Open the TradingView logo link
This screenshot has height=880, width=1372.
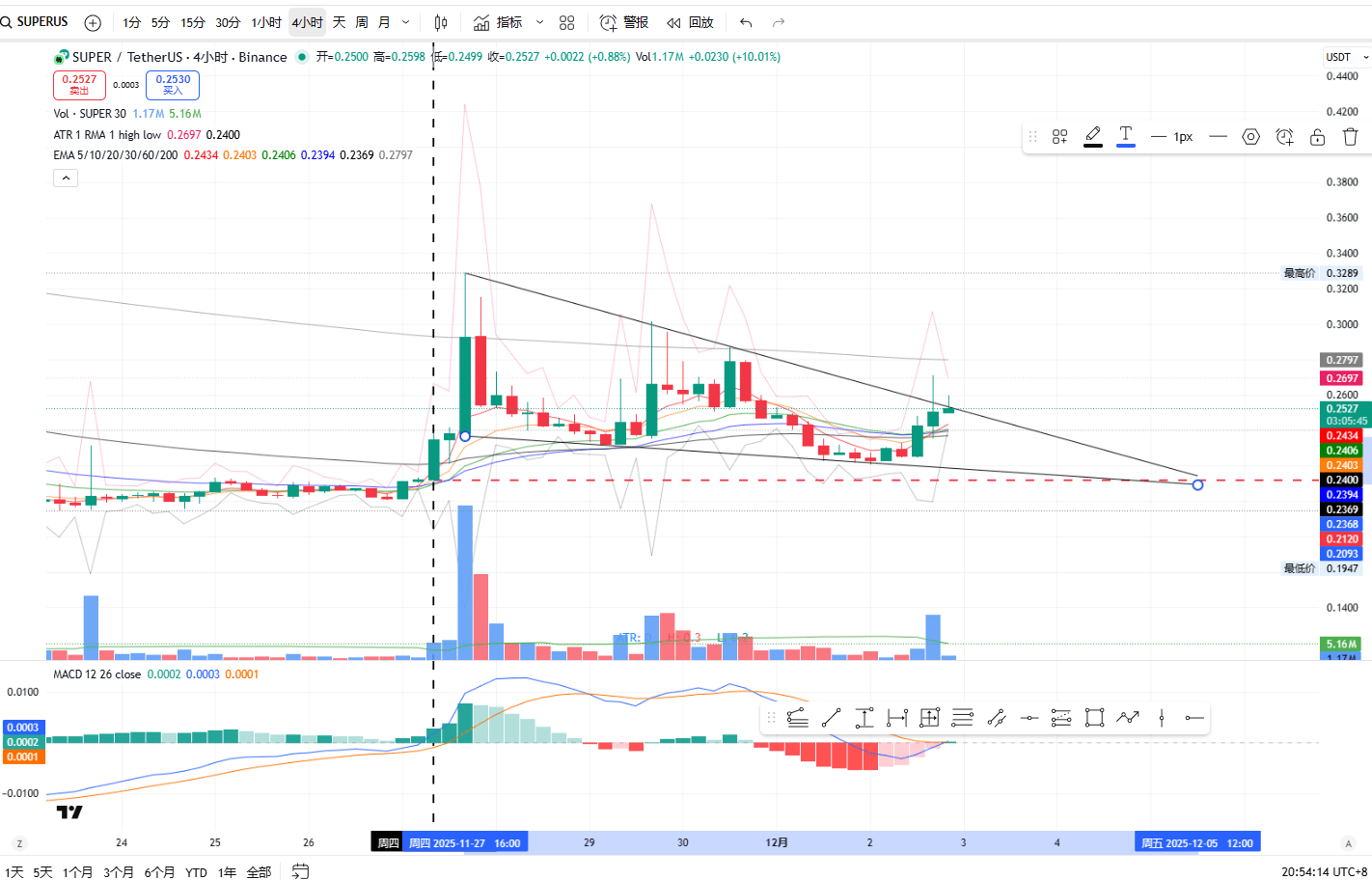(x=69, y=812)
